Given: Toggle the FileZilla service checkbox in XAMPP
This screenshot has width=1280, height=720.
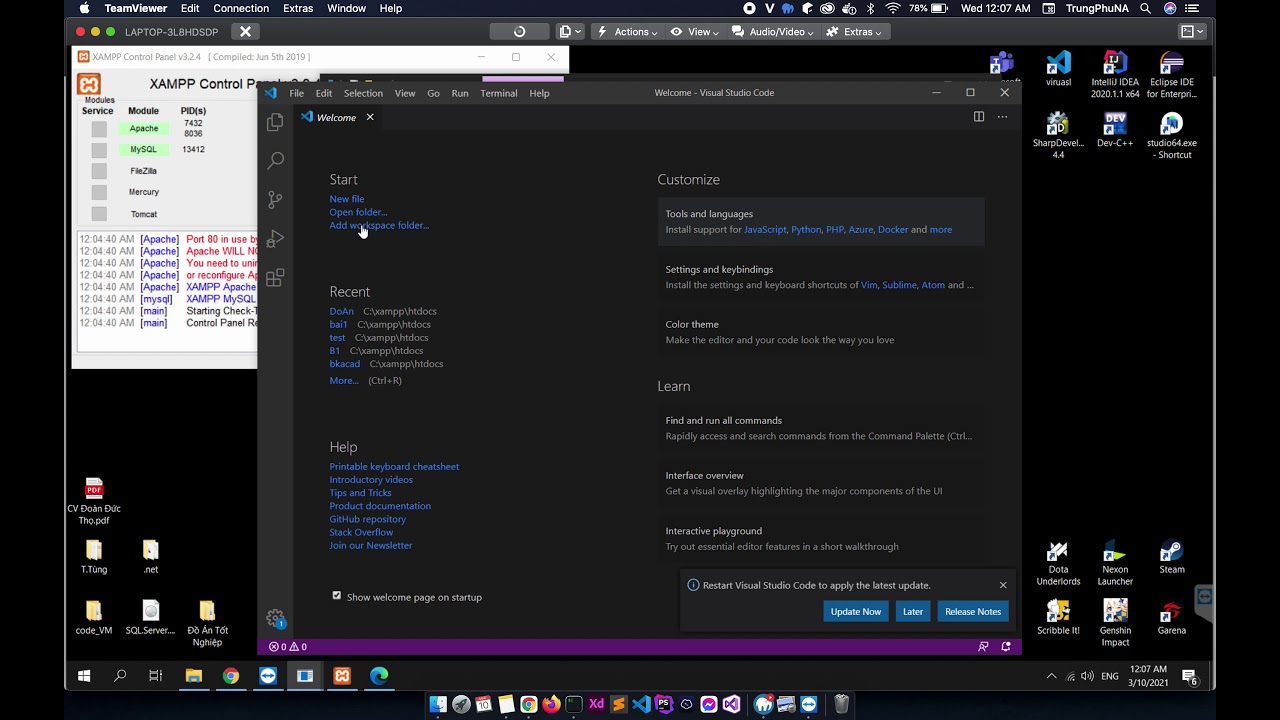Looking at the screenshot, I should 99,171.
